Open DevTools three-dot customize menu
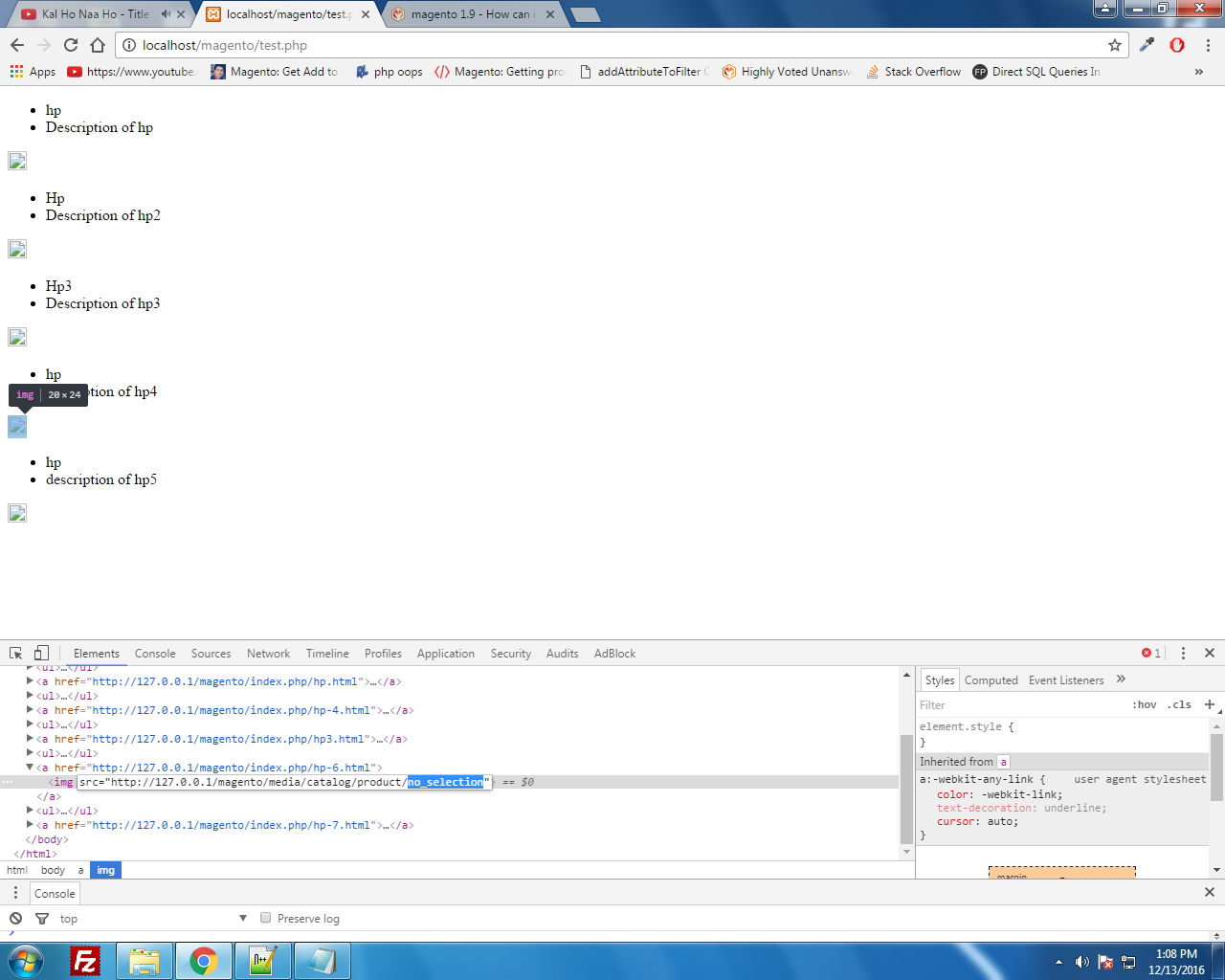1225x980 pixels. (1183, 653)
